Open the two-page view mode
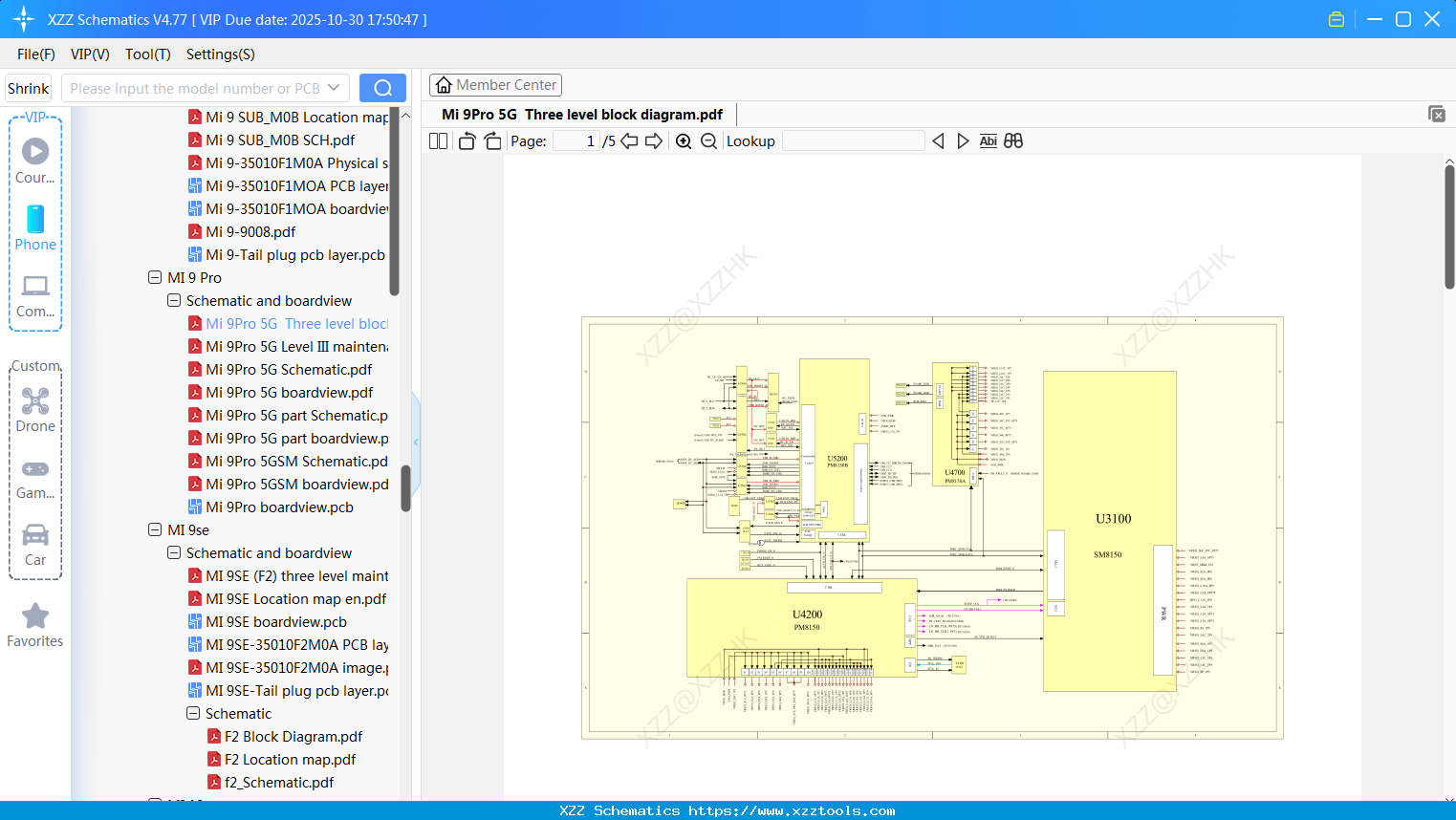This screenshot has height=820, width=1456. tap(437, 140)
